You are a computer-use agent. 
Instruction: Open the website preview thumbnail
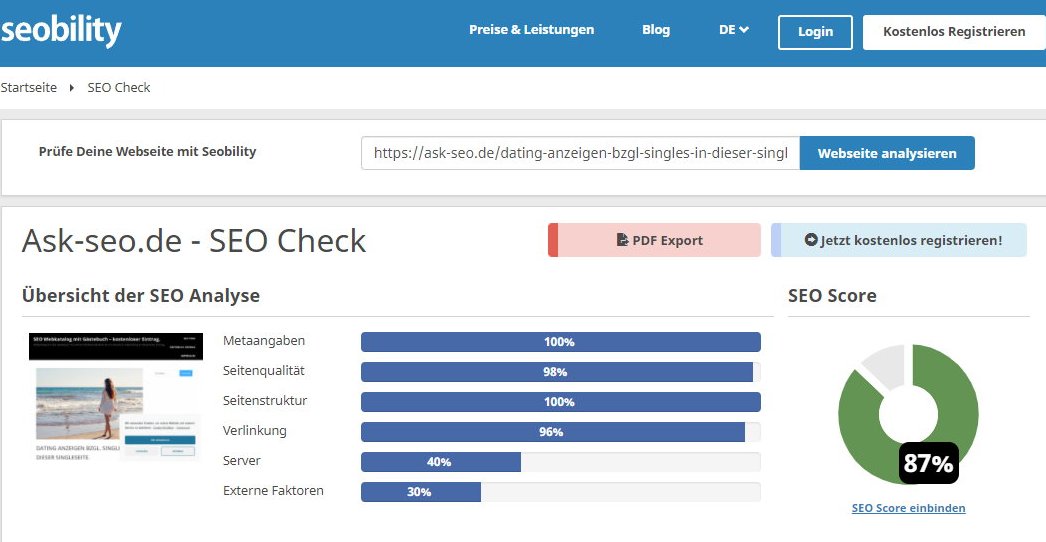[115, 398]
